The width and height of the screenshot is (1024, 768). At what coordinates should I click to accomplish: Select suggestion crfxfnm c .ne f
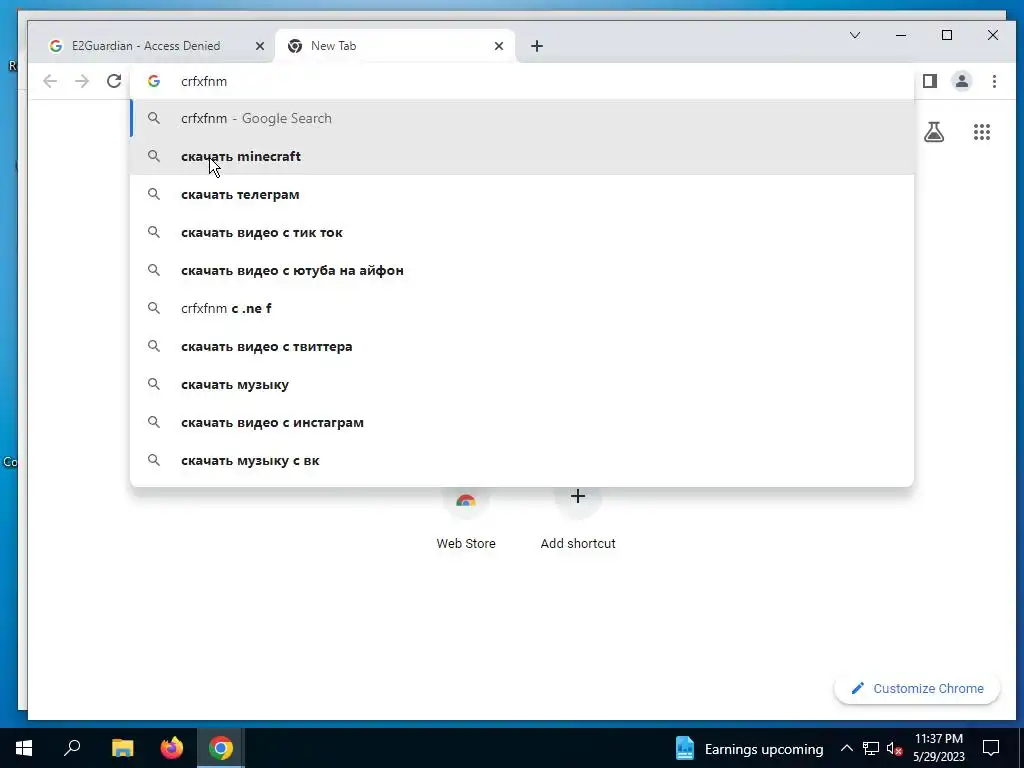coord(522,308)
